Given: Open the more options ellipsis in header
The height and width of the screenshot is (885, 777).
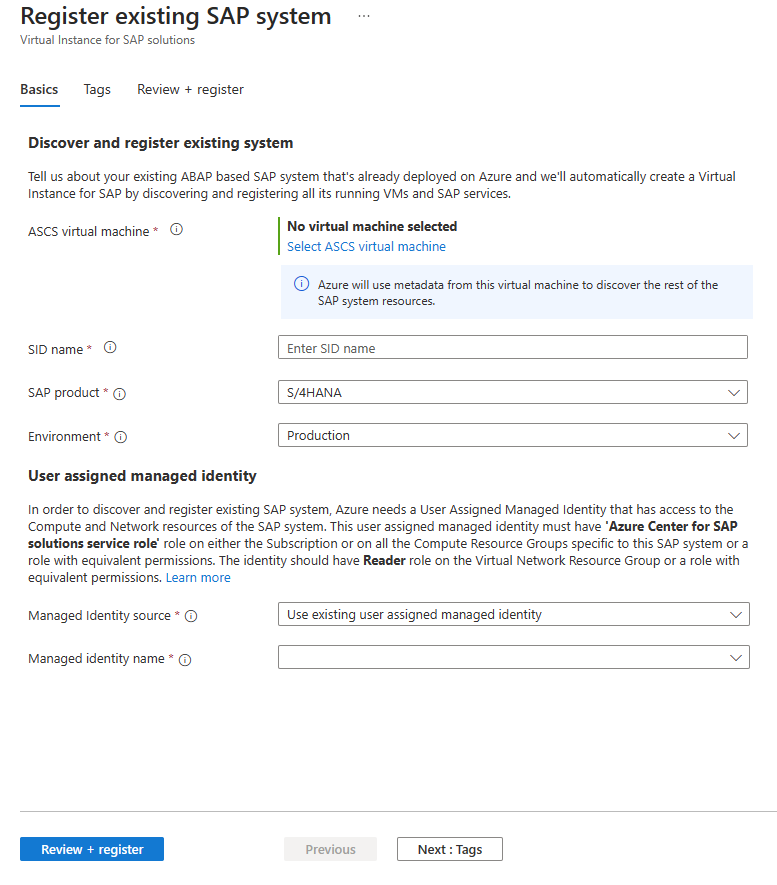Looking at the screenshot, I should (363, 17).
